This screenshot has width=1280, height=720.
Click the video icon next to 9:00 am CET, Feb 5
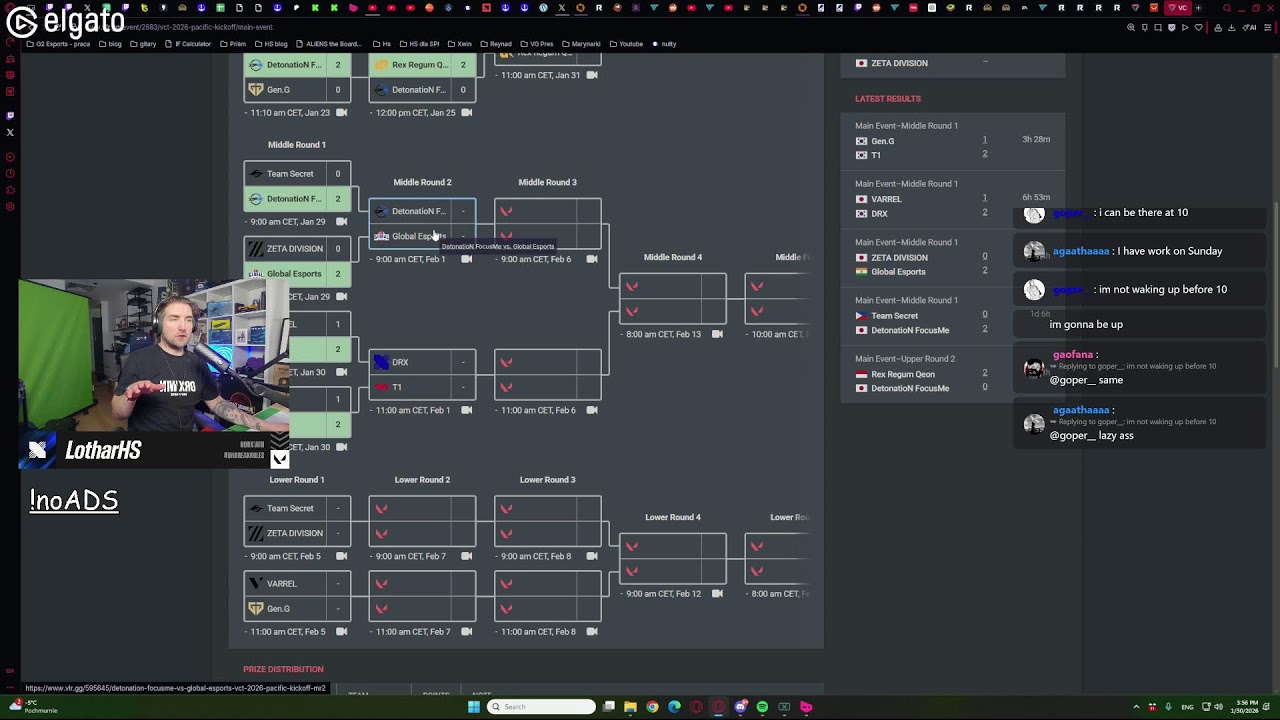[342, 556]
